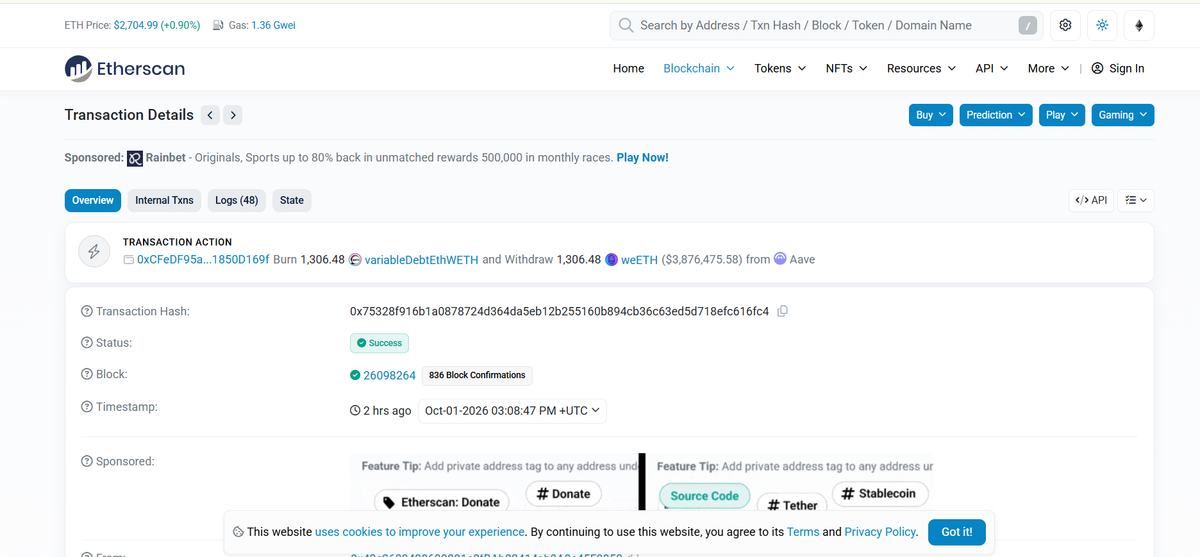The width and height of the screenshot is (1200, 557).
Task: Click the slash shortcut key badge in search
Action: (x=1027, y=26)
